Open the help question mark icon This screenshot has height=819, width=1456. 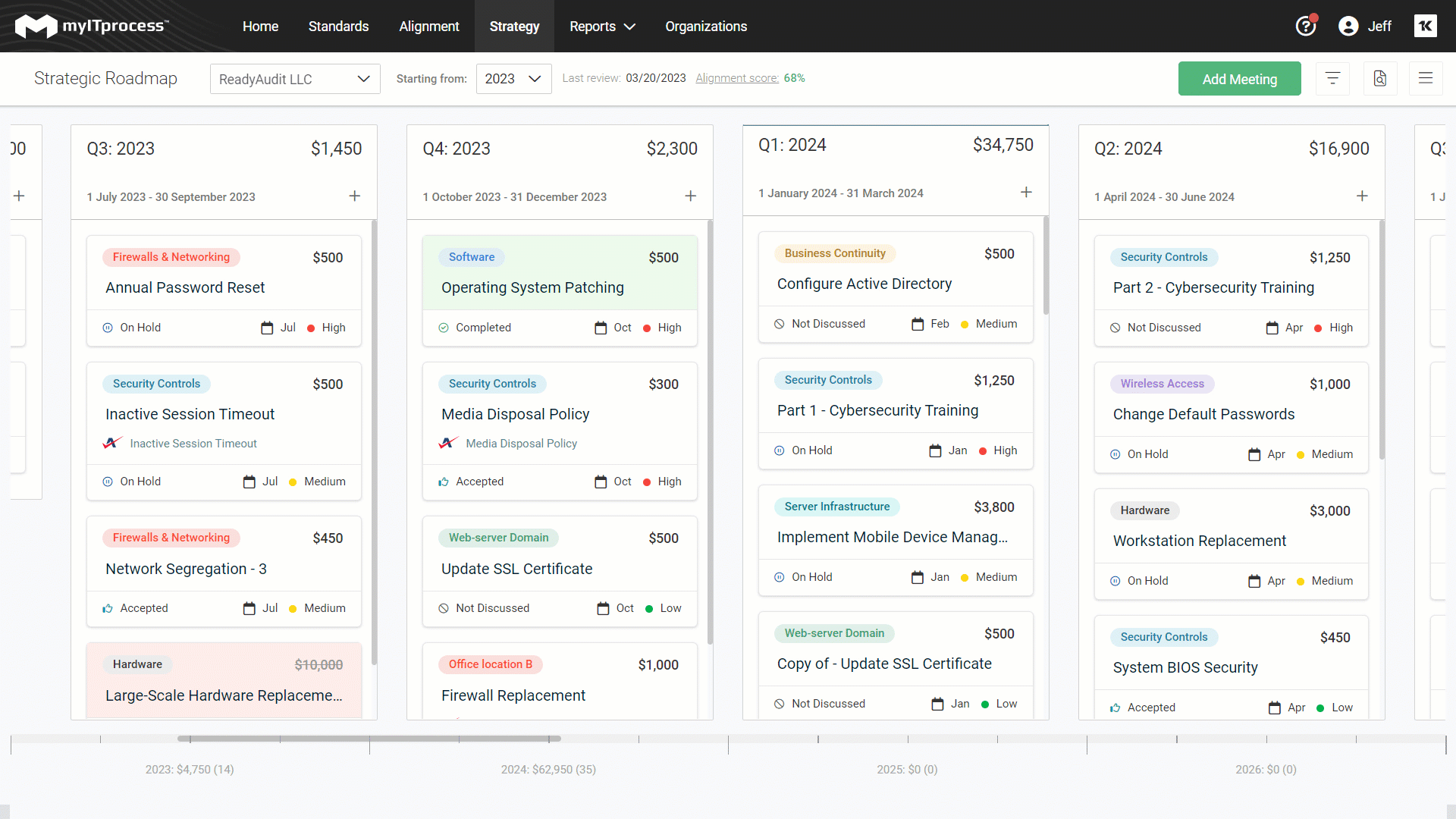pyautogui.click(x=1305, y=27)
